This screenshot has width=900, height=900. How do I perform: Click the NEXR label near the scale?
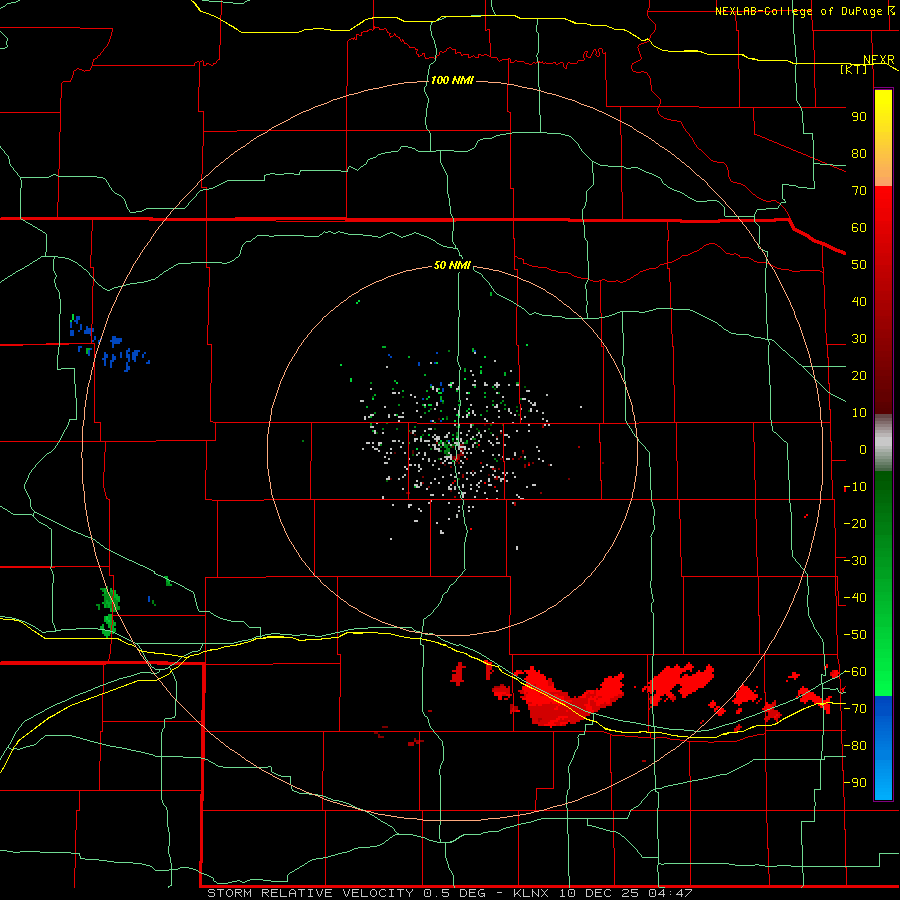pyautogui.click(x=879, y=60)
